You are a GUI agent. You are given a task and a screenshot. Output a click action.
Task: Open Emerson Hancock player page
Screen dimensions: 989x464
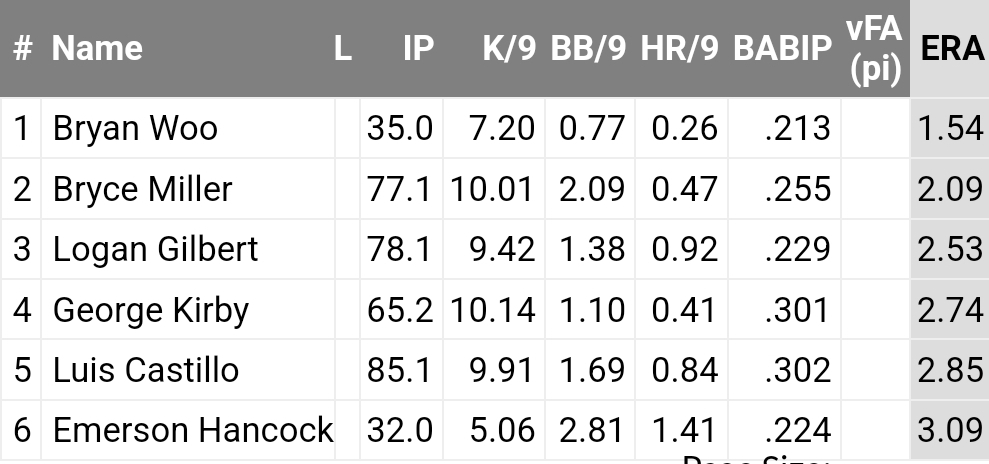(x=193, y=431)
